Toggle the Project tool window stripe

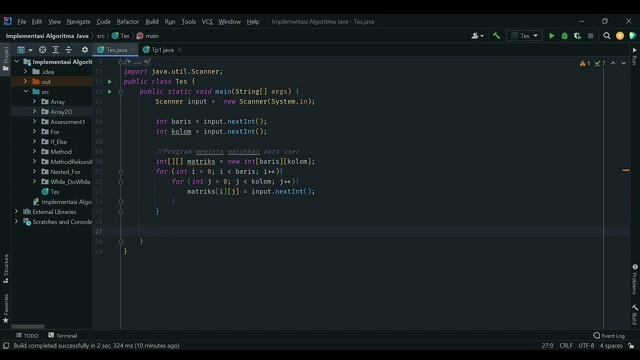tap(6, 58)
